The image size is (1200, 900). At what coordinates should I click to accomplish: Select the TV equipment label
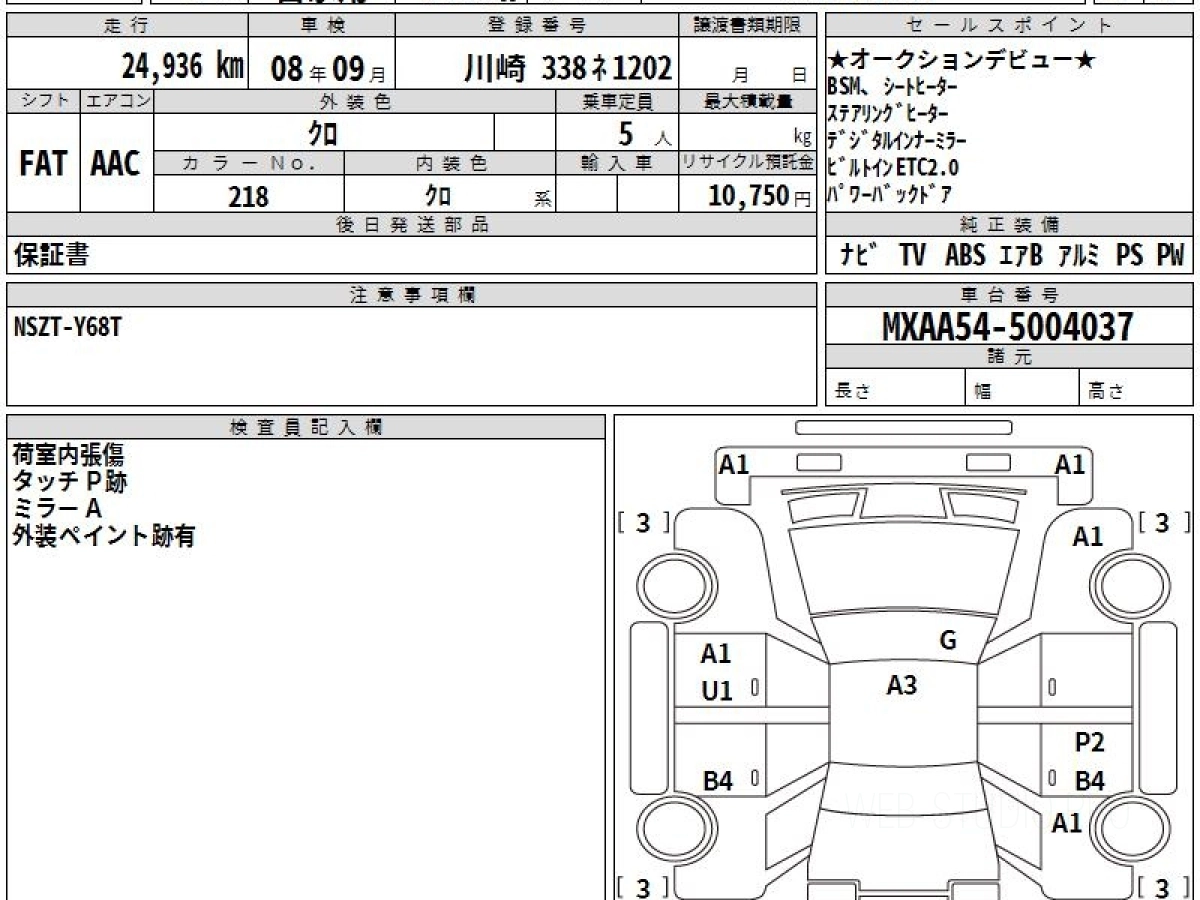912,256
